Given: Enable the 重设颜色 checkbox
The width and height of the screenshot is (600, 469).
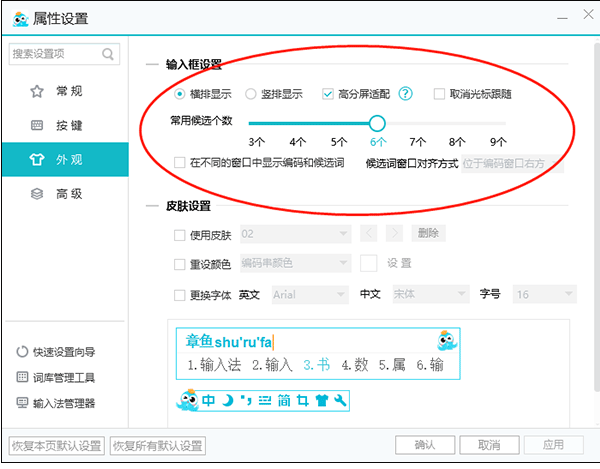Looking at the screenshot, I should click(179, 264).
